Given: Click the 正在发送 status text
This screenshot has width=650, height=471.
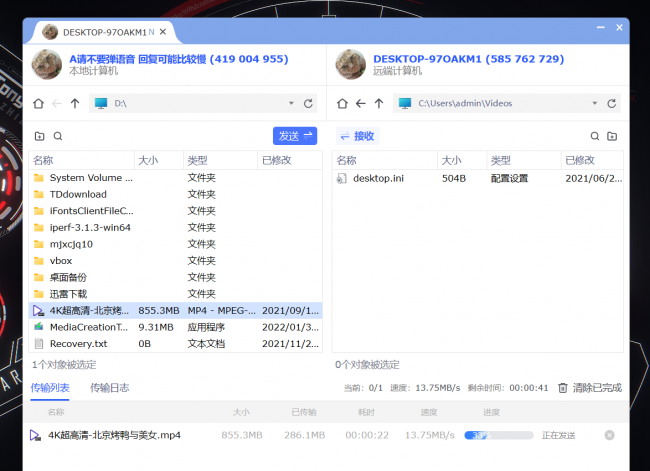Looking at the screenshot, I should [x=558, y=435].
